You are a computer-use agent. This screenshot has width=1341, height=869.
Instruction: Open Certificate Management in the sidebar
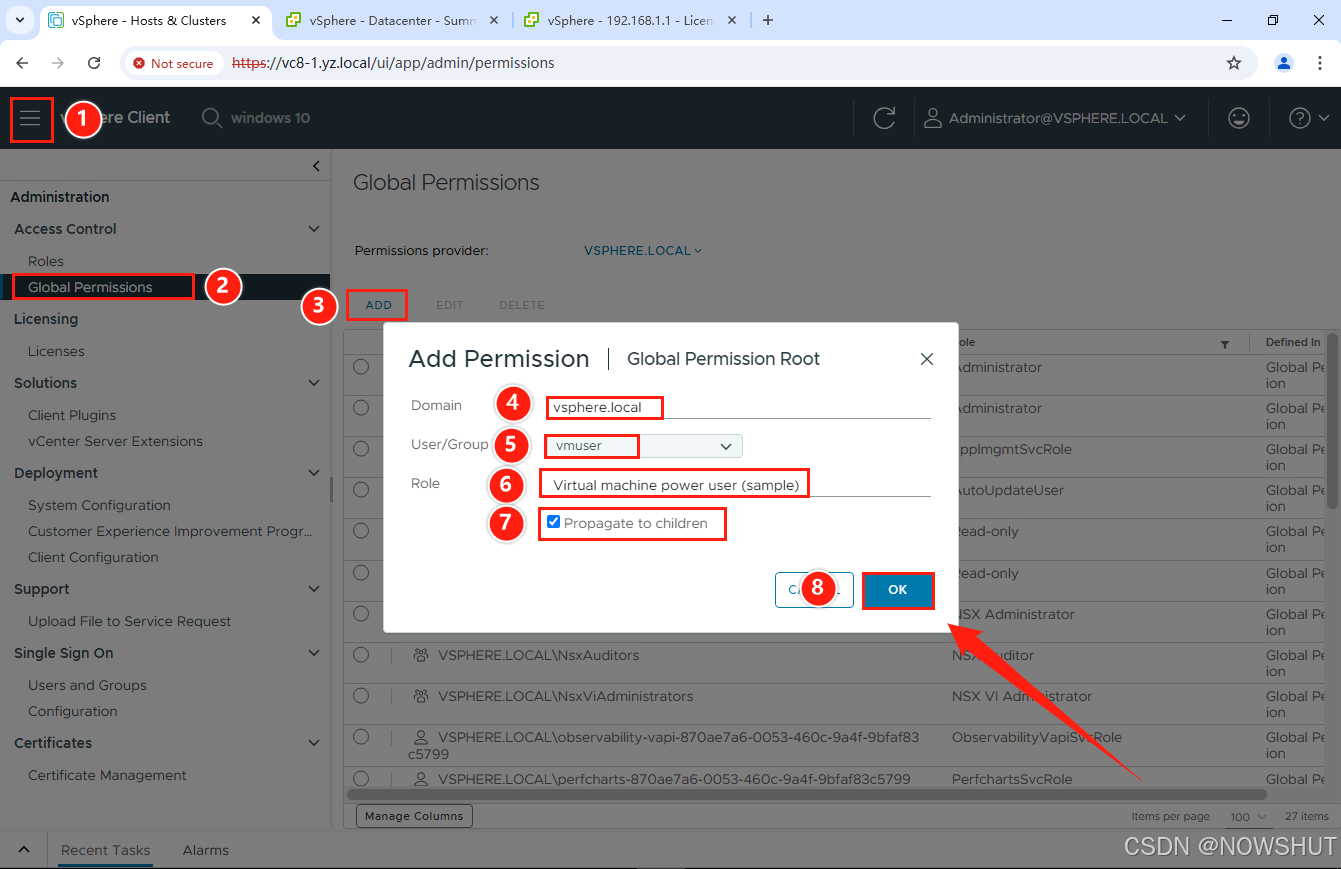107,775
